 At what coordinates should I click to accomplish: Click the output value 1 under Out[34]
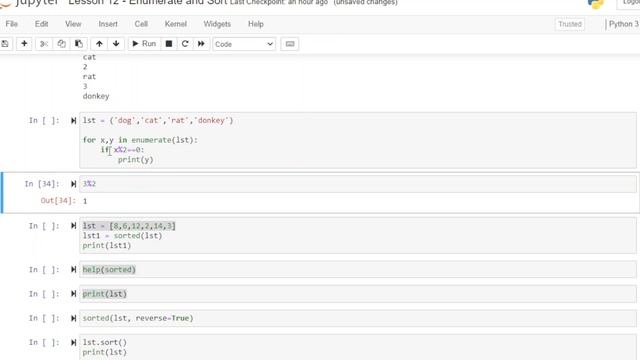click(x=85, y=201)
